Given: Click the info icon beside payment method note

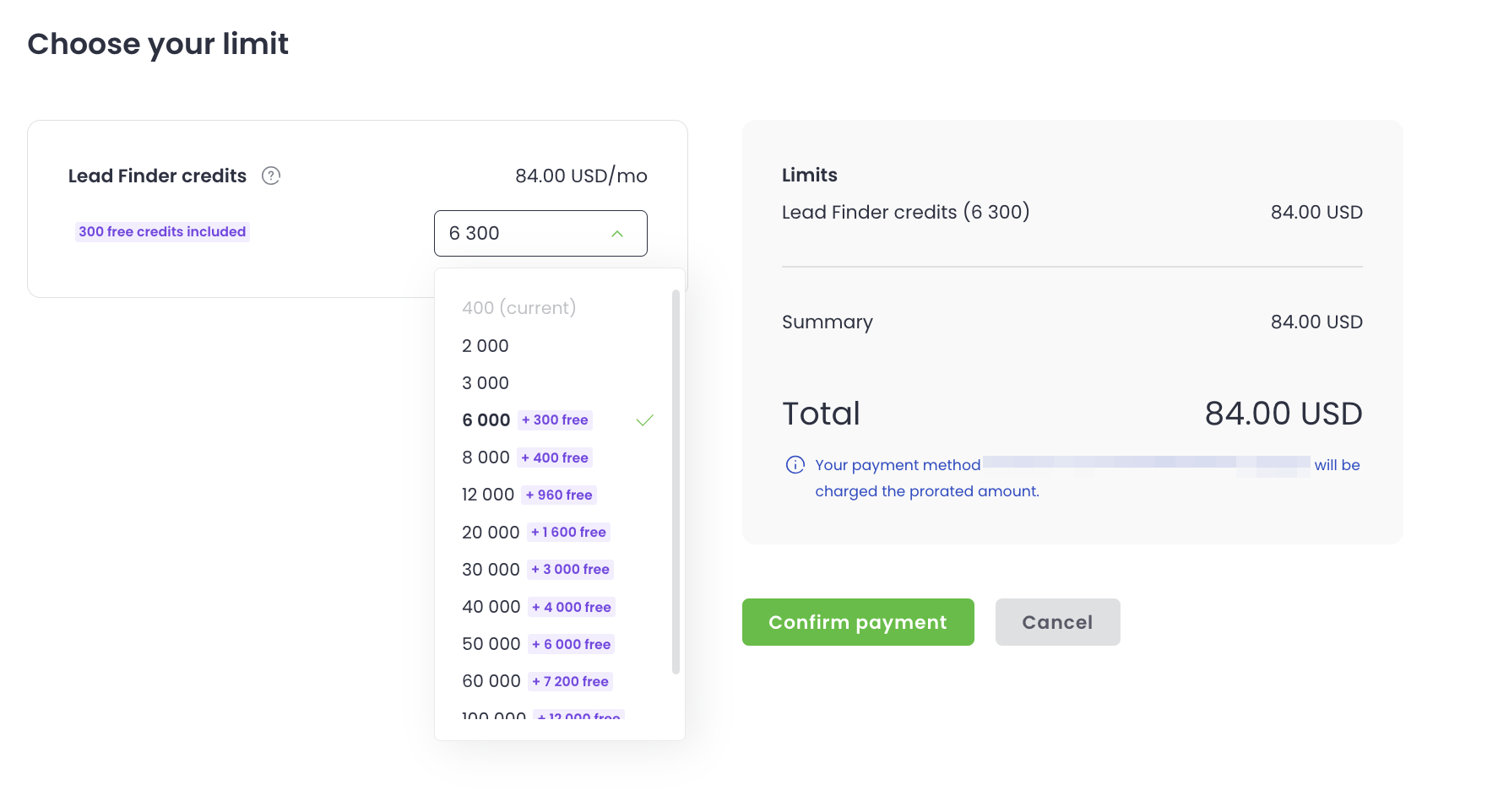Looking at the screenshot, I should pos(795,465).
